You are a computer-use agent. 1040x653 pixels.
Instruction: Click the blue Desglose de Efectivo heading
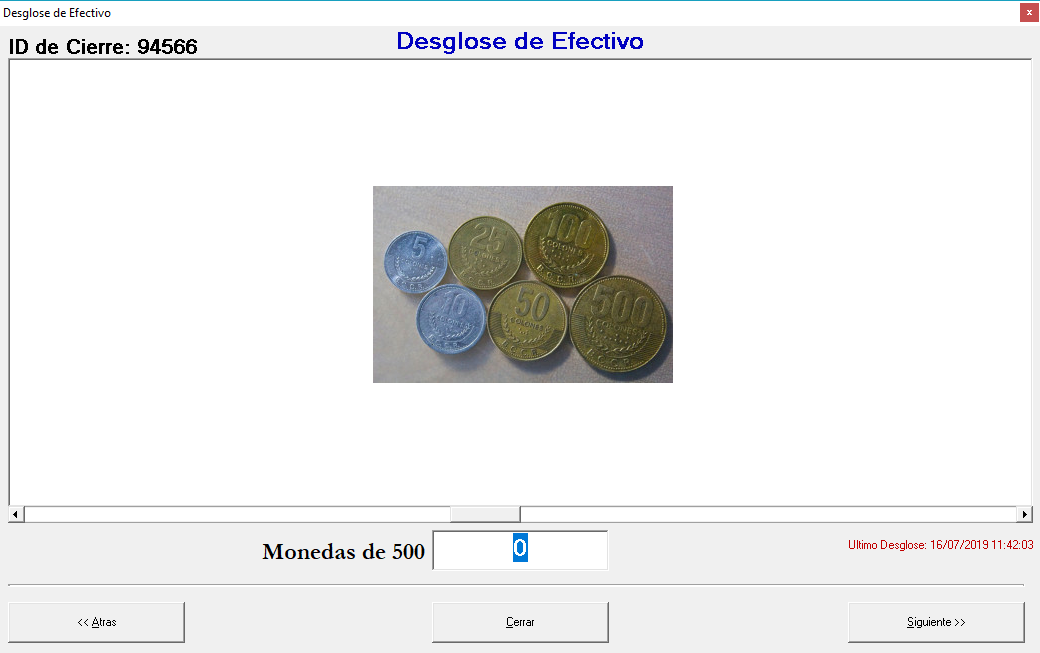520,41
